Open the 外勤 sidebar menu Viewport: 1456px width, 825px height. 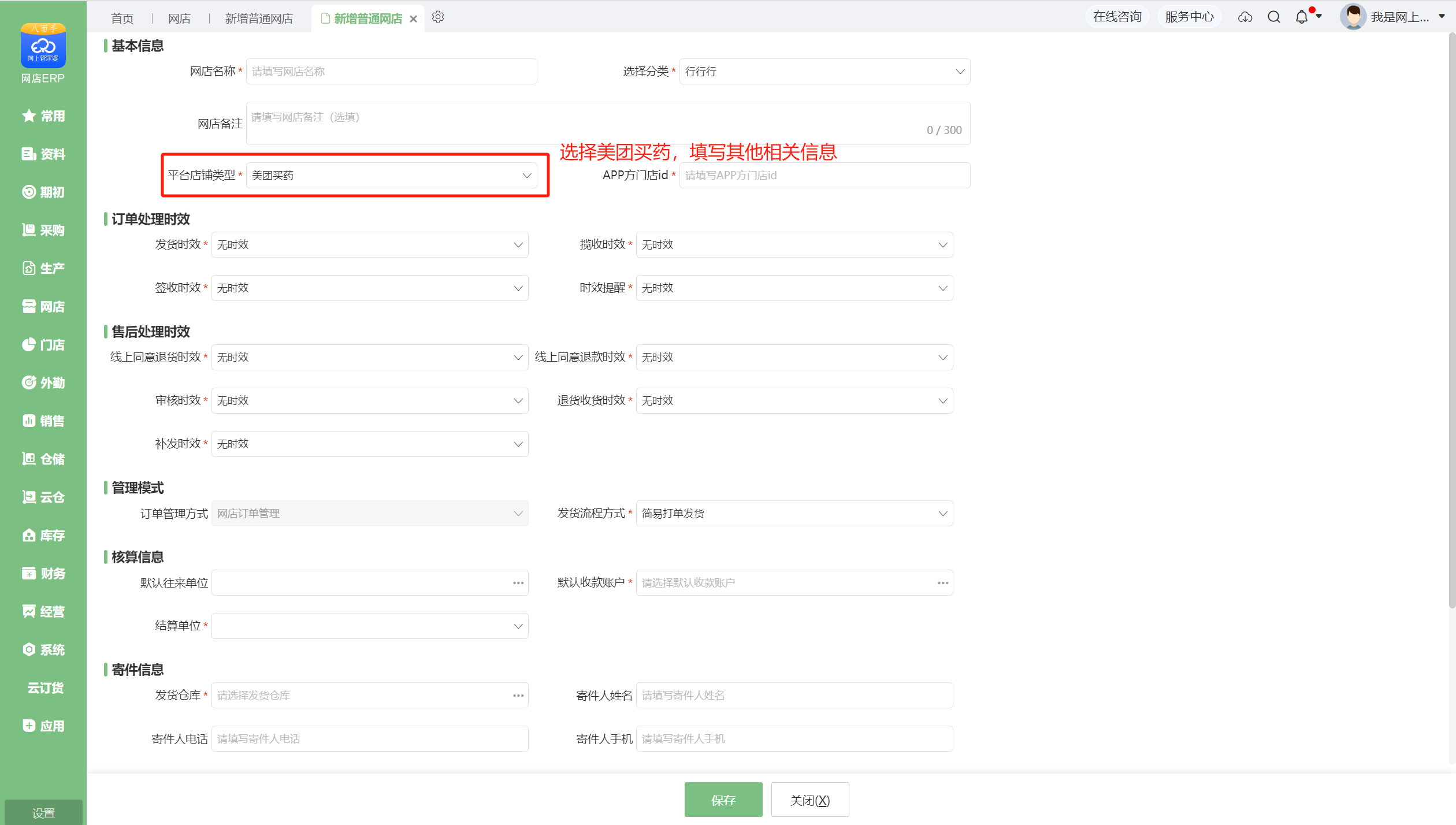coord(43,383)
